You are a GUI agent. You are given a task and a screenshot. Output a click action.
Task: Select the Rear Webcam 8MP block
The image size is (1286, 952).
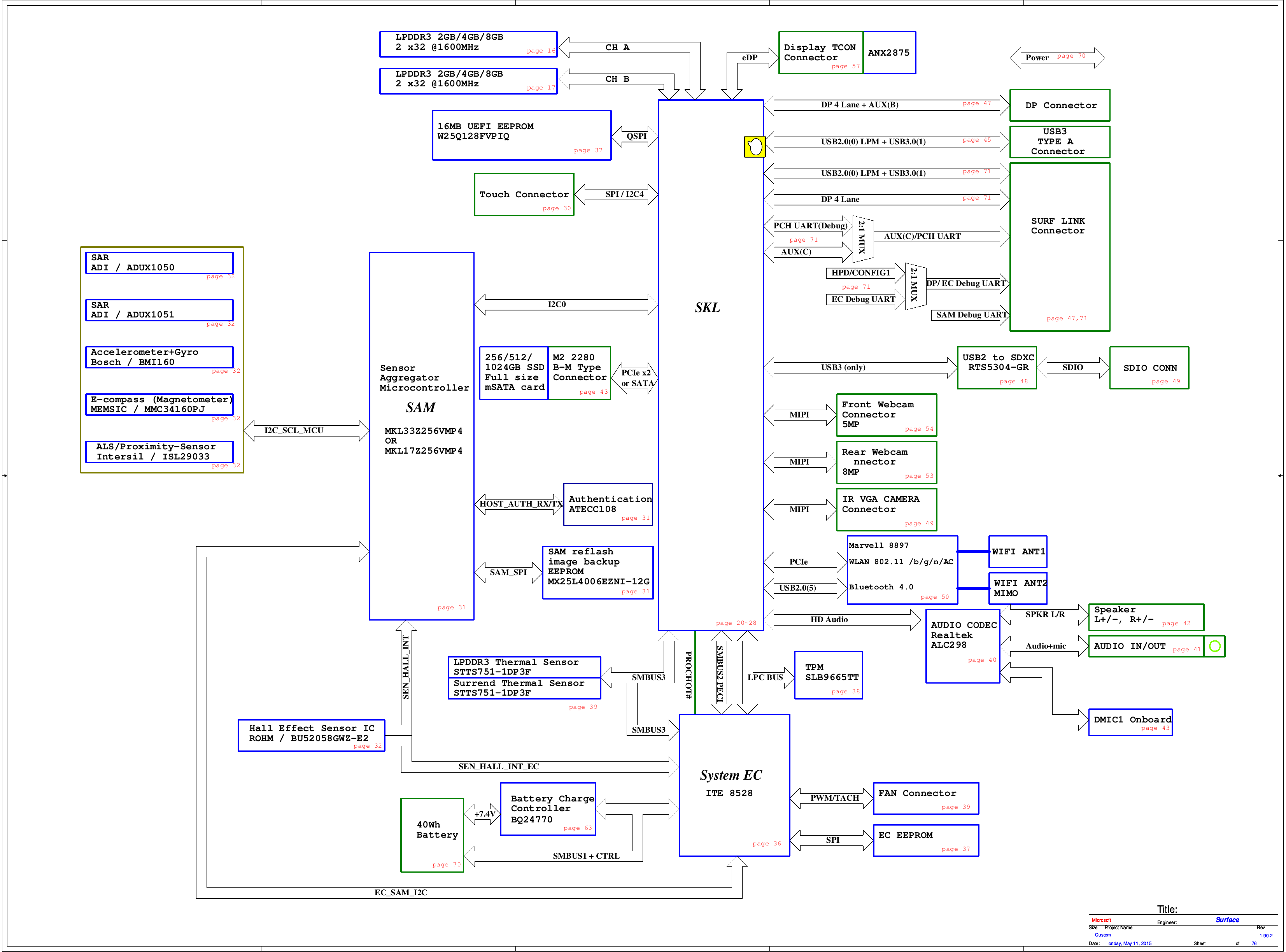(x=886, y=463)
